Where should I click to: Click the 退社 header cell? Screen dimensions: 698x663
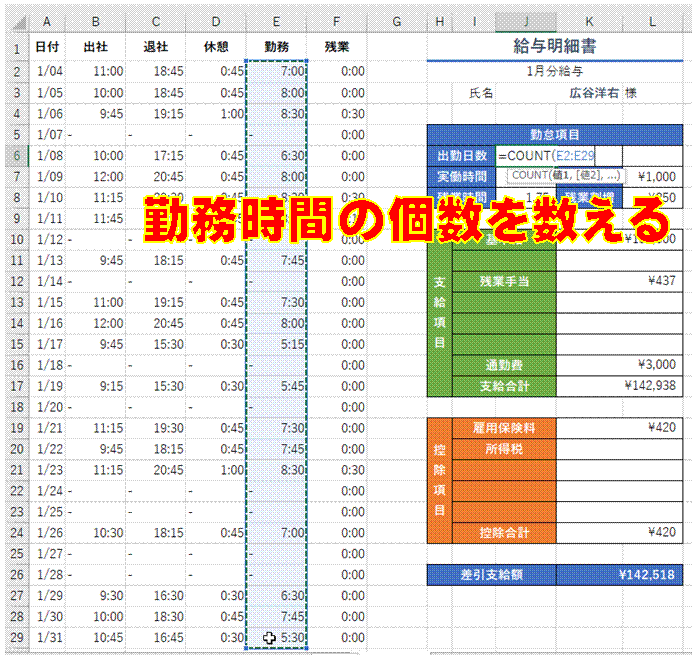156,47
